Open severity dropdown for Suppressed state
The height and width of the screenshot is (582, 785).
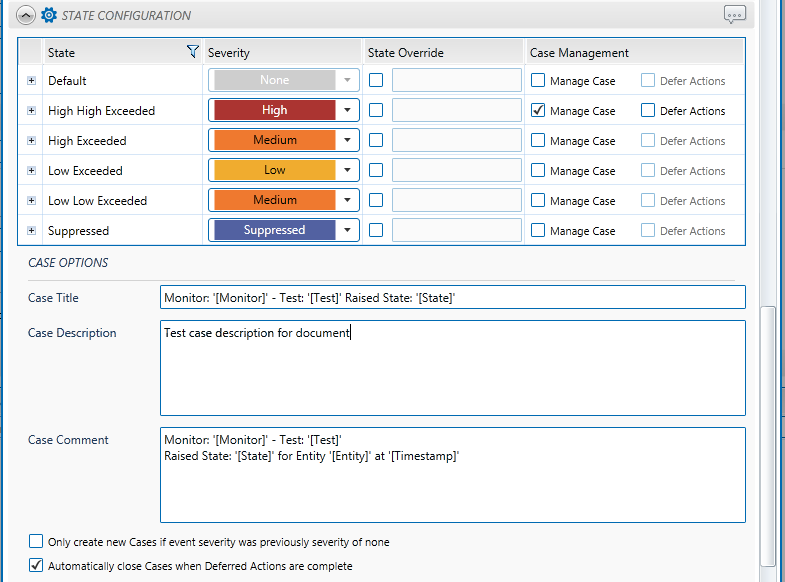pyautogui.click(x=348, y=231)
